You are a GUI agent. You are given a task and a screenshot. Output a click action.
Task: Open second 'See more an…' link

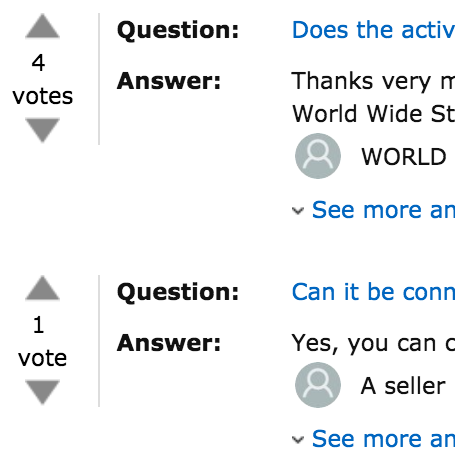(383, 439)
